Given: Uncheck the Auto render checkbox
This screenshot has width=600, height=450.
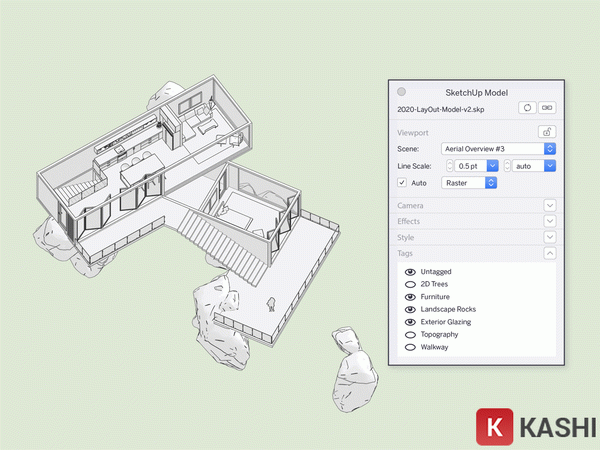Looking at the screenshot, I should pos(403,183).
